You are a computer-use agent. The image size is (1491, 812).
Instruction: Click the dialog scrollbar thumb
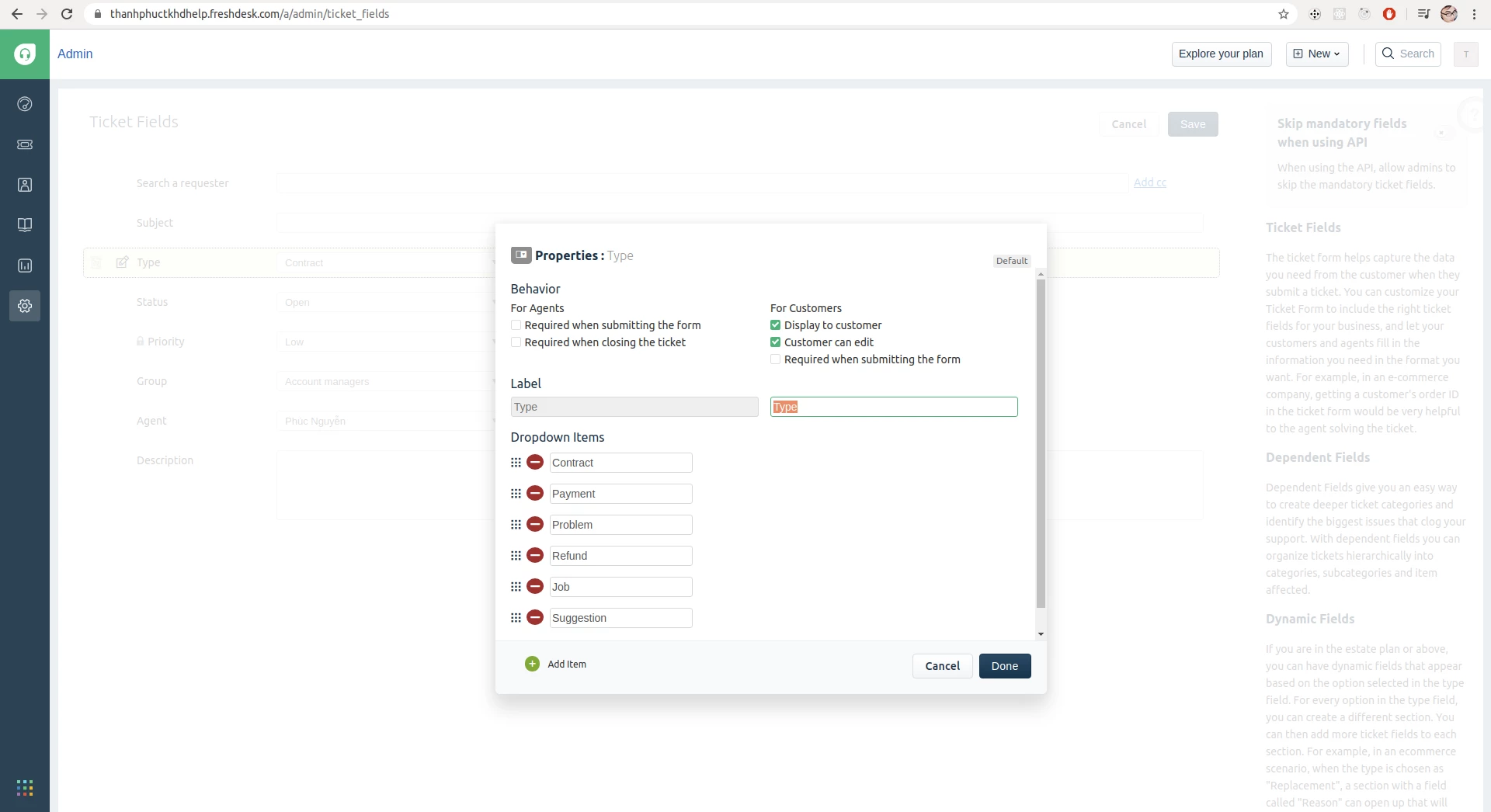tap(1041, 443)
